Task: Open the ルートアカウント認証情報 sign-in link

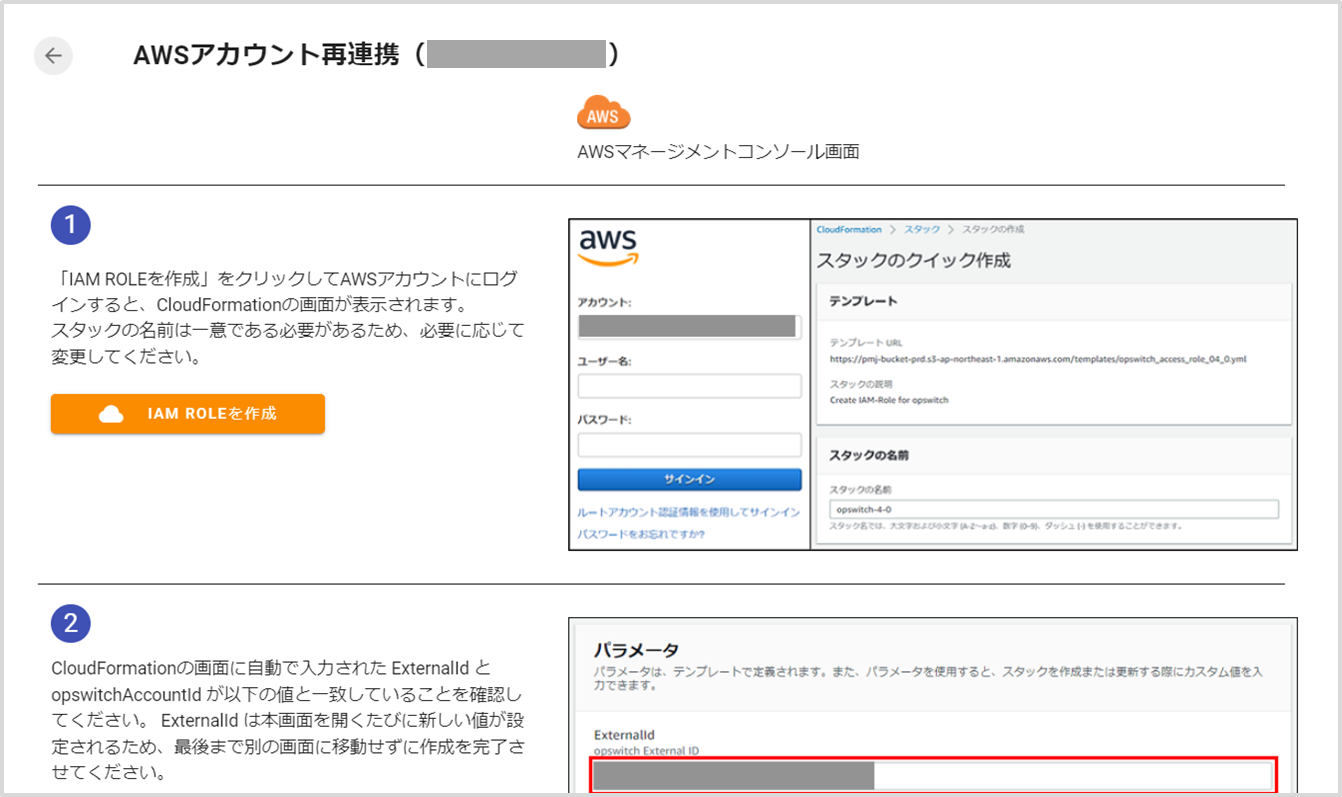Action: click(x=688, y=510)
